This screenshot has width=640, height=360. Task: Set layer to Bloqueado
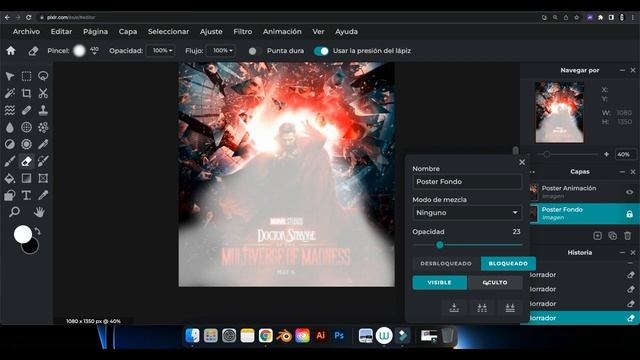508,264
